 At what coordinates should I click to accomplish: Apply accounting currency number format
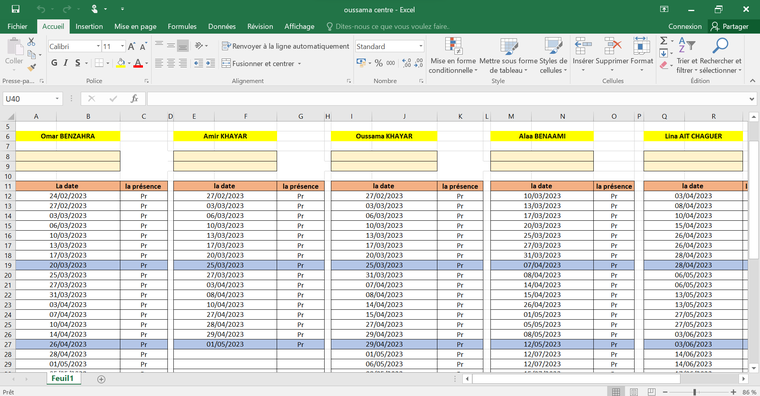[361, 63]
